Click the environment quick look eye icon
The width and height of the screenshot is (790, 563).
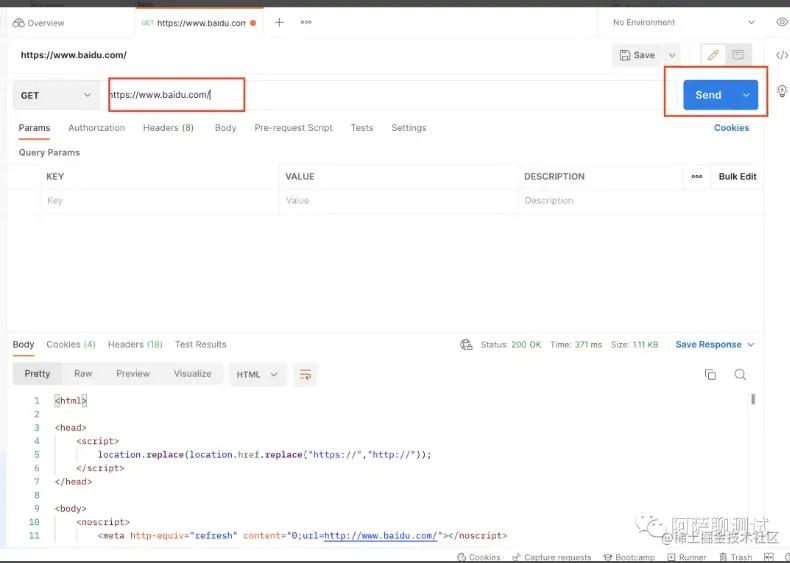pos(782,22)
